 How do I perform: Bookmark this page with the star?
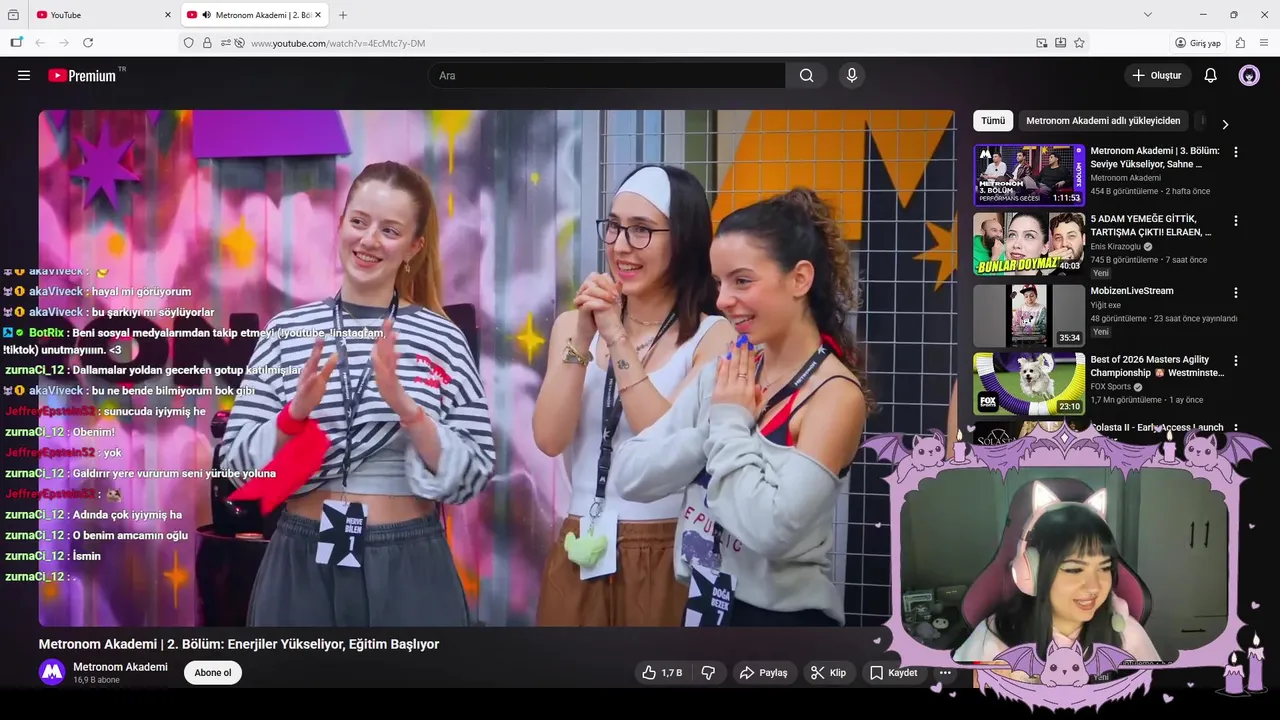tap(1079, 43)
